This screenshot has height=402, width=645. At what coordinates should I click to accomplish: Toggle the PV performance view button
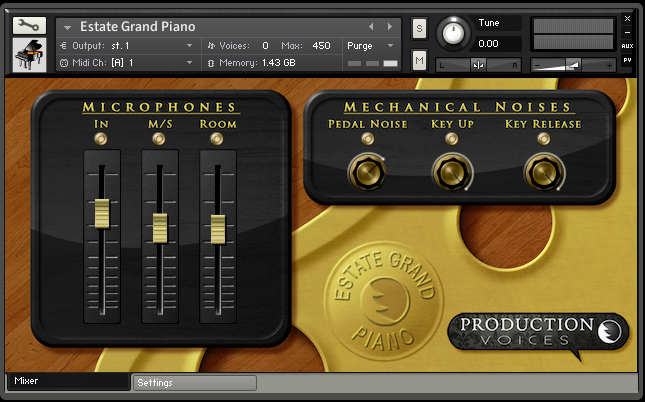click(627, 60)
